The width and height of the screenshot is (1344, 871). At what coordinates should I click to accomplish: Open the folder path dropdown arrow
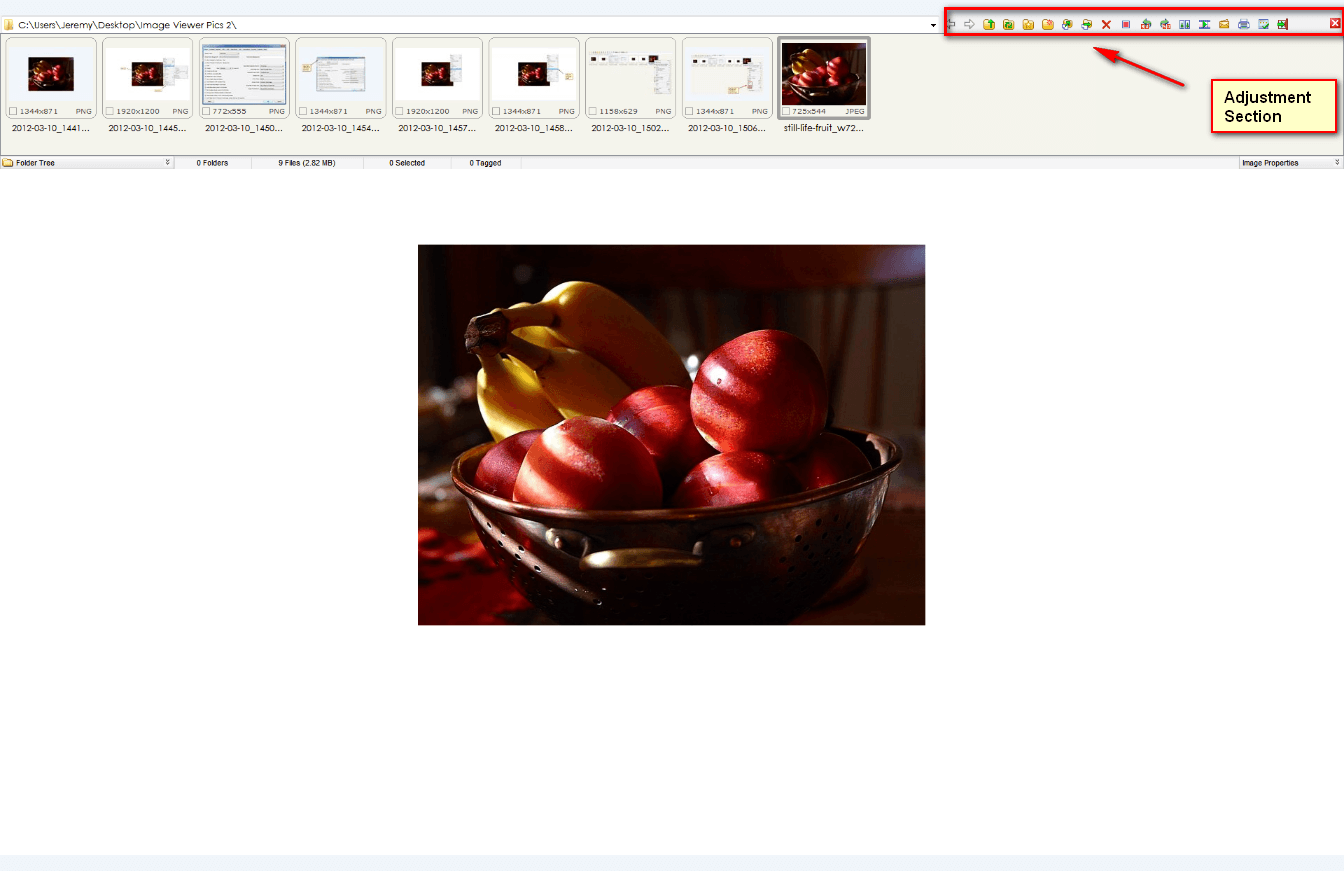click(933, 25)
